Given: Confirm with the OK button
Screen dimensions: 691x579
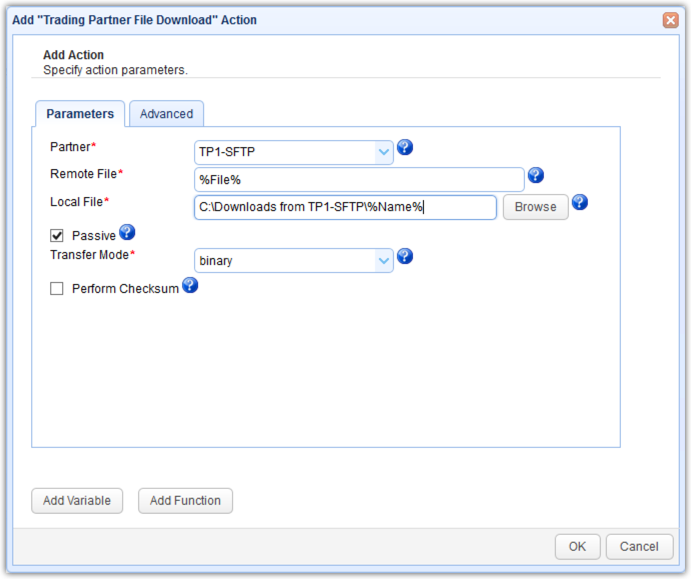Looking at the screenshot, I should pos(577,547).
